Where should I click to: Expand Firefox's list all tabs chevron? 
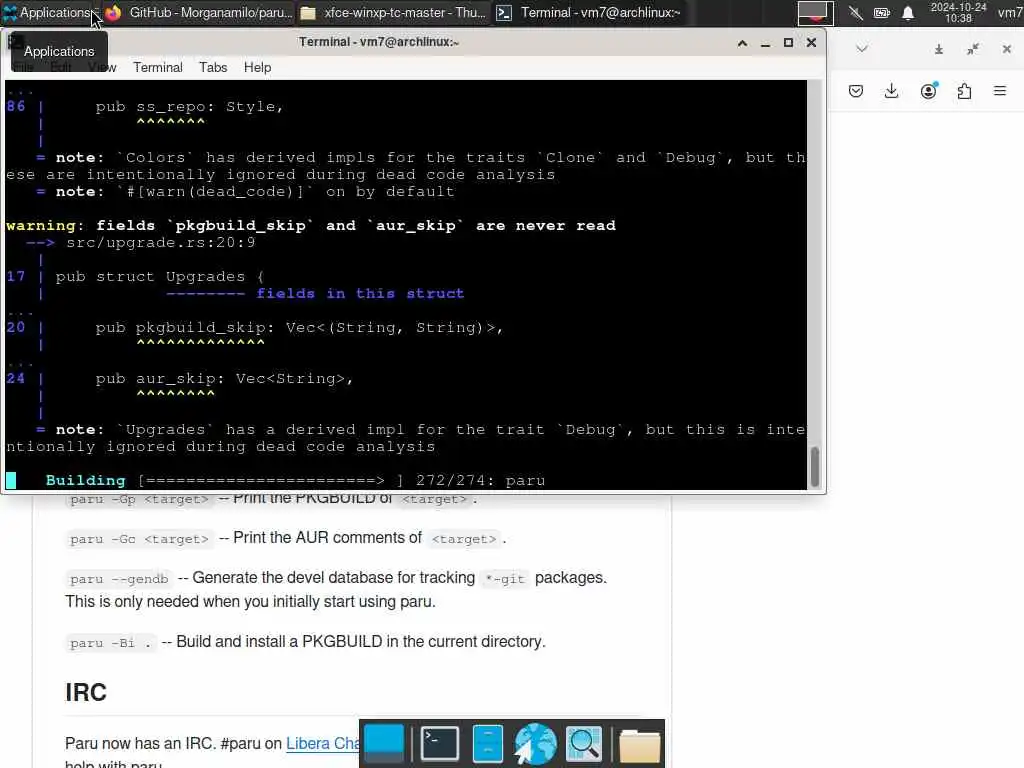coord(862,49)
